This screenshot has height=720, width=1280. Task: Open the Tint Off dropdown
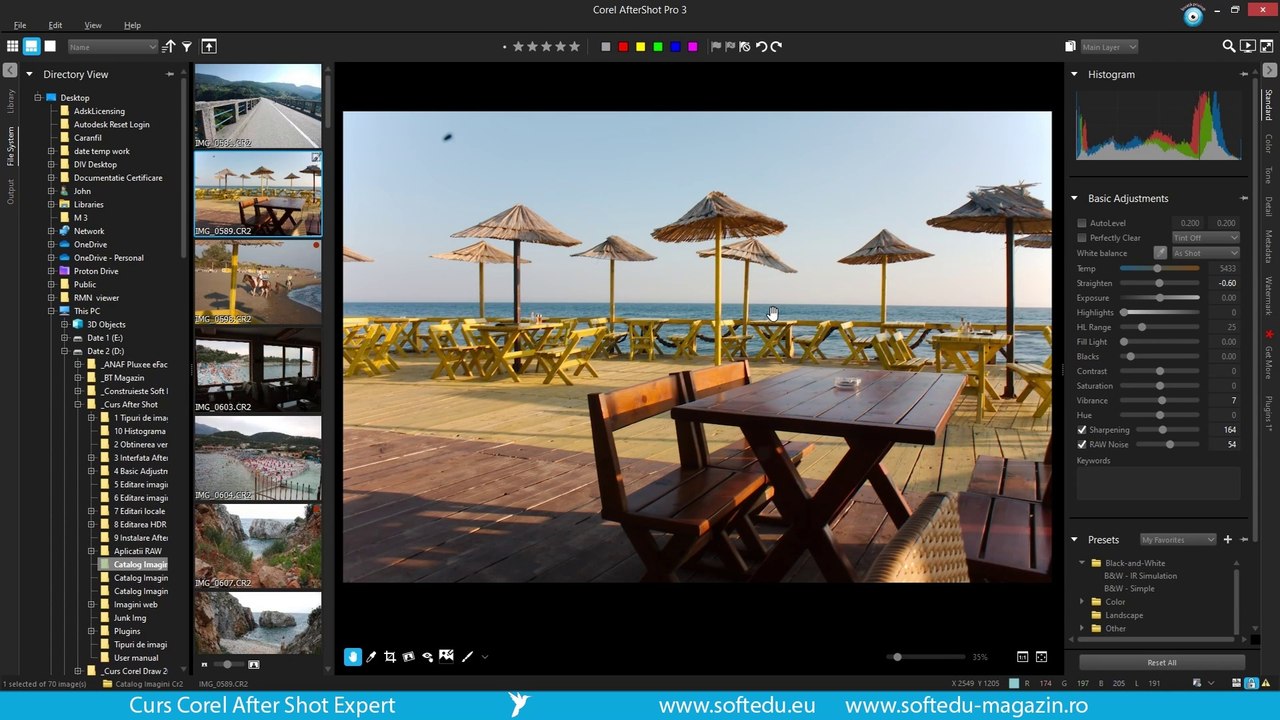1205,238
